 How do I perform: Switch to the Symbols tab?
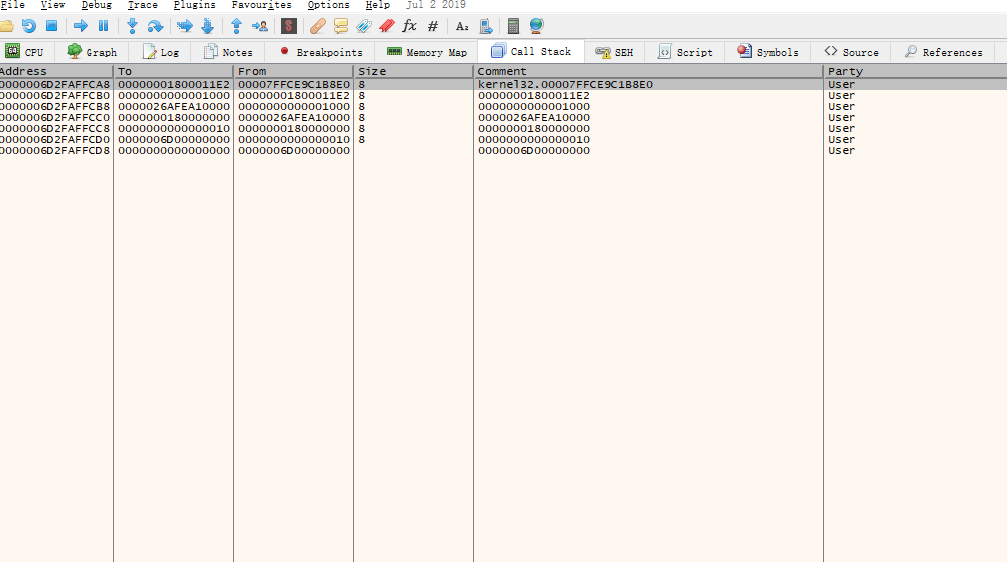coord(767,52)
